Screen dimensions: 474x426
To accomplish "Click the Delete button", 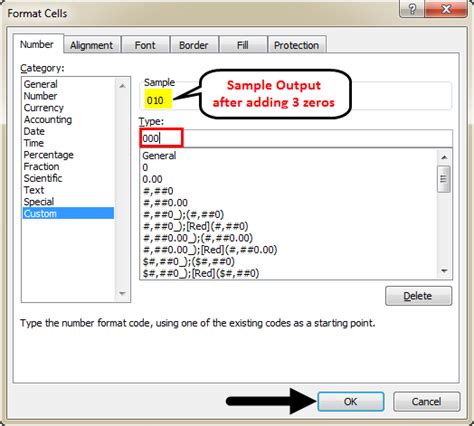I will (418, 296).
